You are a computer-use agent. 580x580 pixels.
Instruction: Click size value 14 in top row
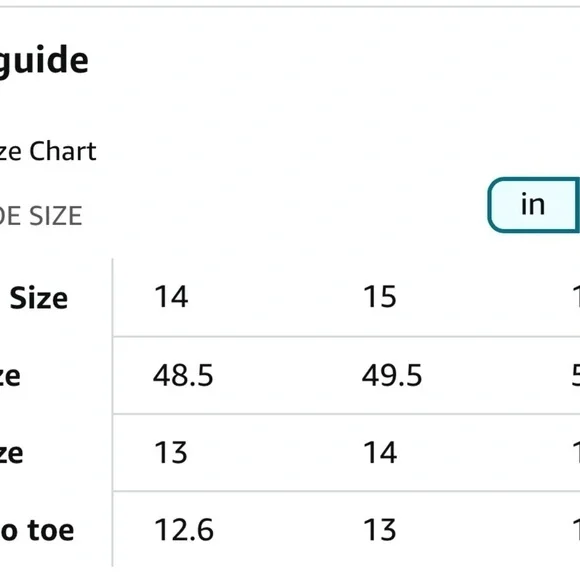point(171,297)
